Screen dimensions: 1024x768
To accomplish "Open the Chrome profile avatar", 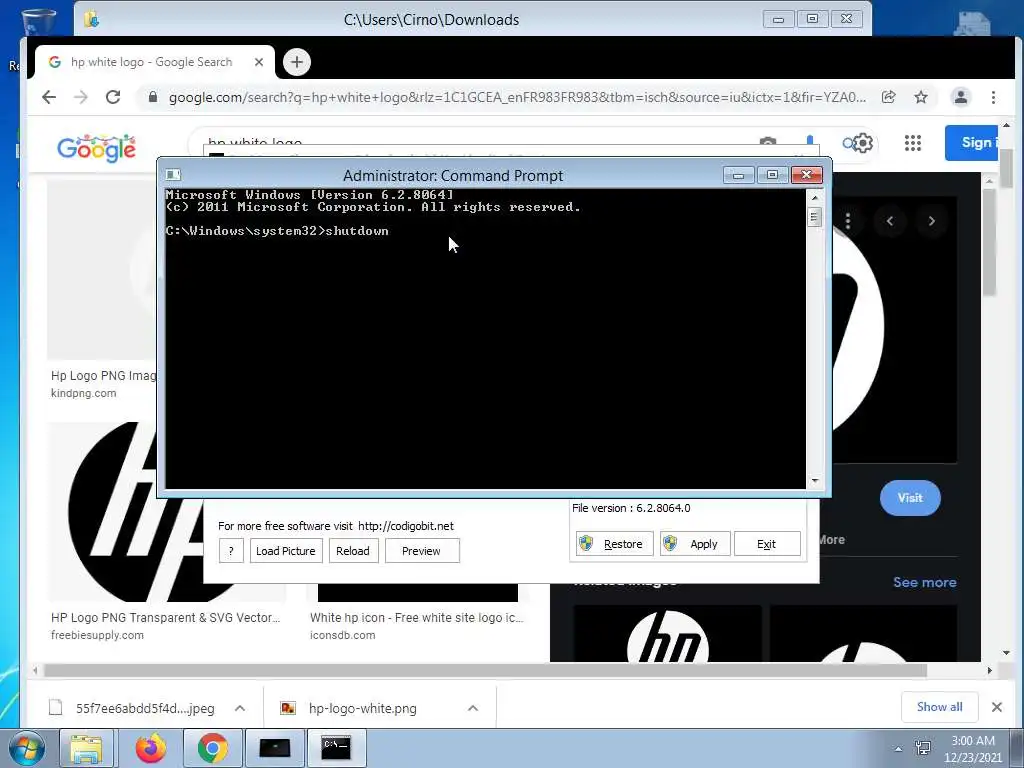I will tap(961, 97).
